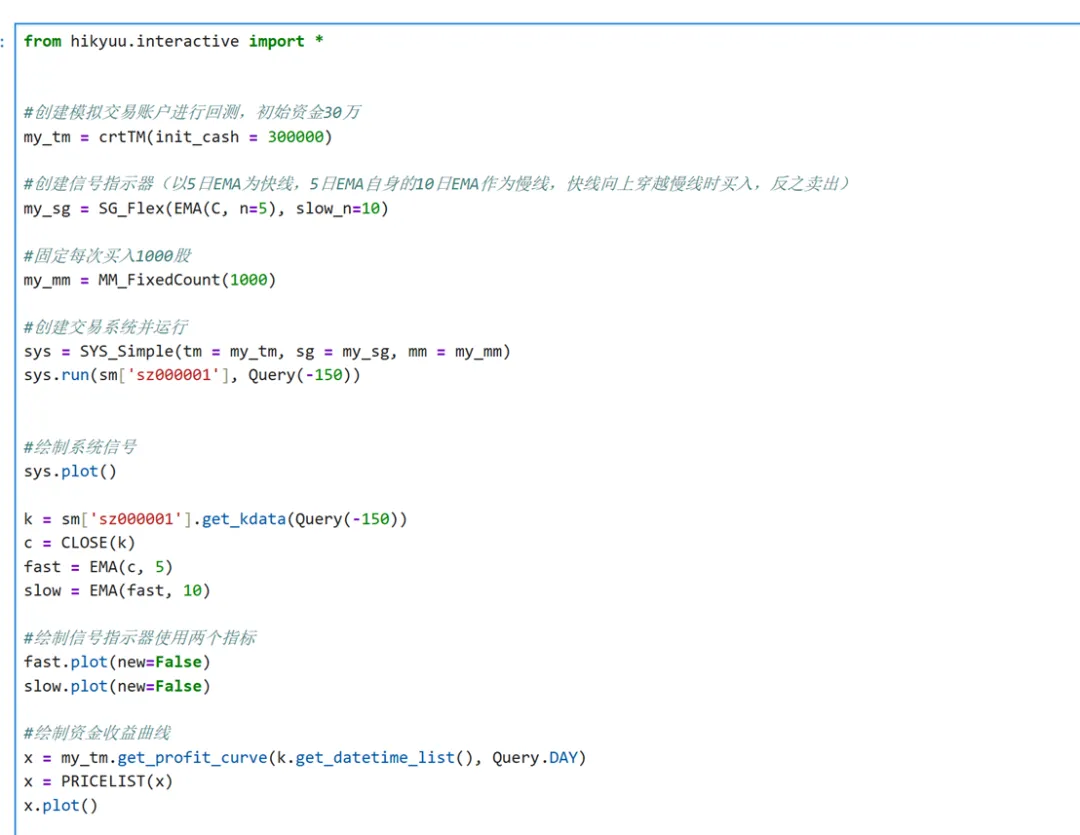The width and height of the screenshot is (1080, 835).
Task: Click the line "sys.run(sm['sz000001'], Query(-150))"
Action: click(192, 375)
